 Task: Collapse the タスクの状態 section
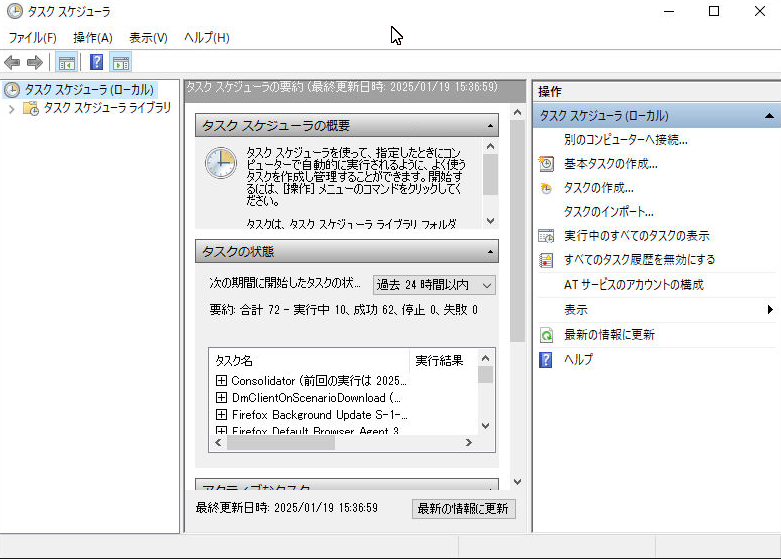(x=489, y=252)
